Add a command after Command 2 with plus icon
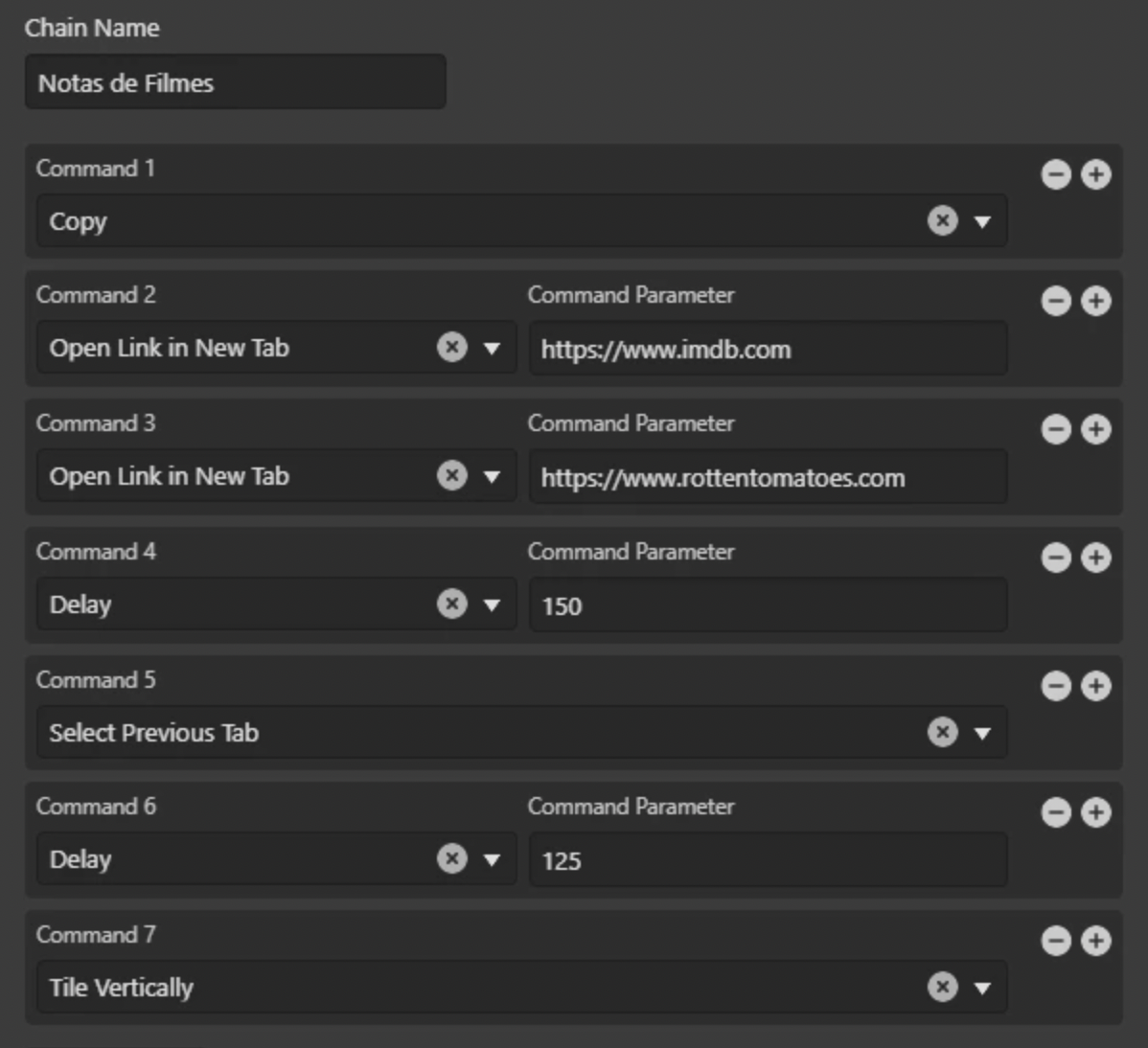 (1095, 301)
